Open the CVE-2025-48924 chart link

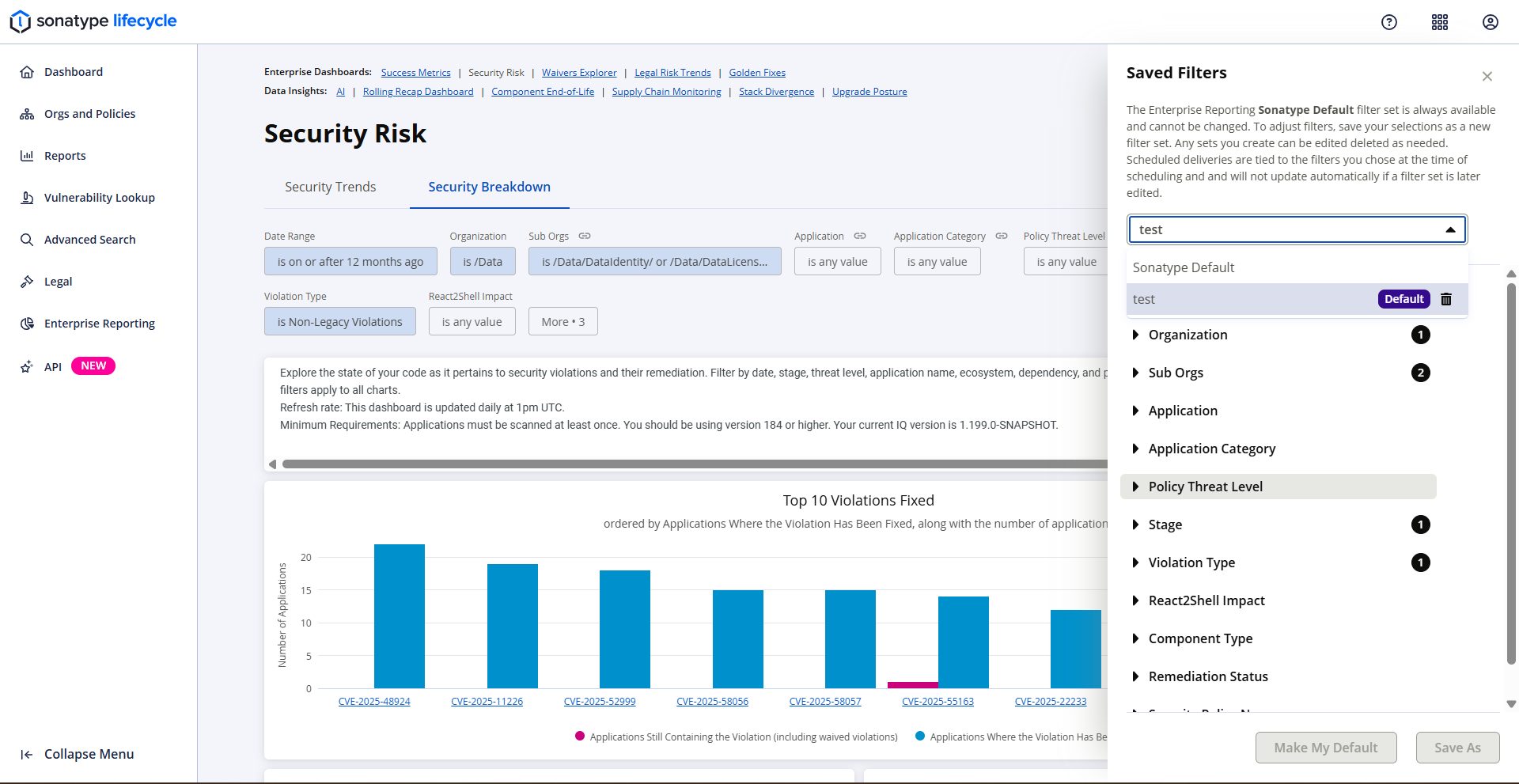point(374,702)
